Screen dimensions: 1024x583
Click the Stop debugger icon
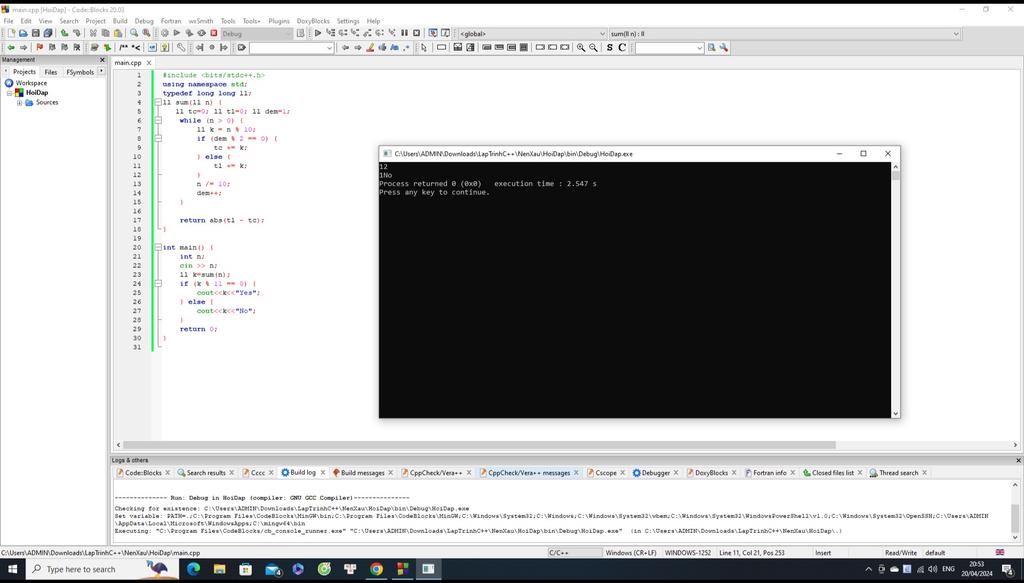click(x=417, y=33)
